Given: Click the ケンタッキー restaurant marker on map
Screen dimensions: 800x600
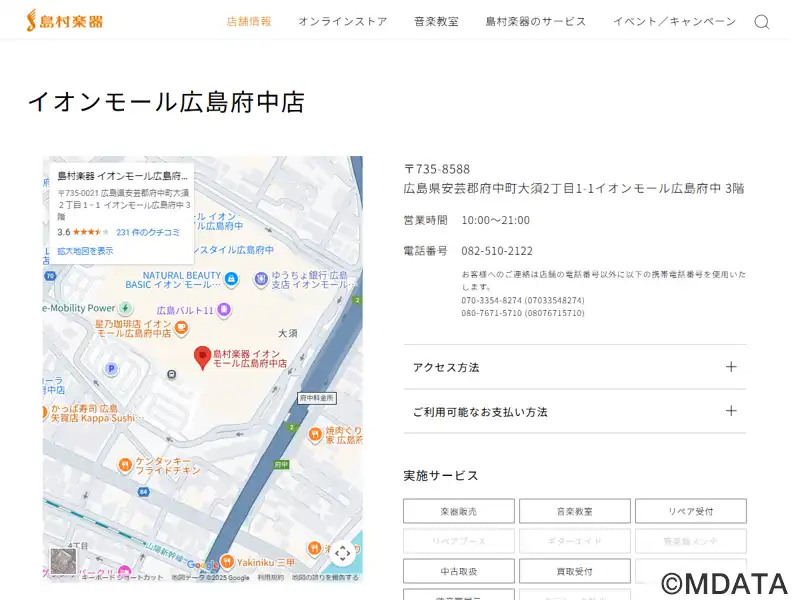Looking at the screenshot, I should pyautogui.click(x=123, y=463).
